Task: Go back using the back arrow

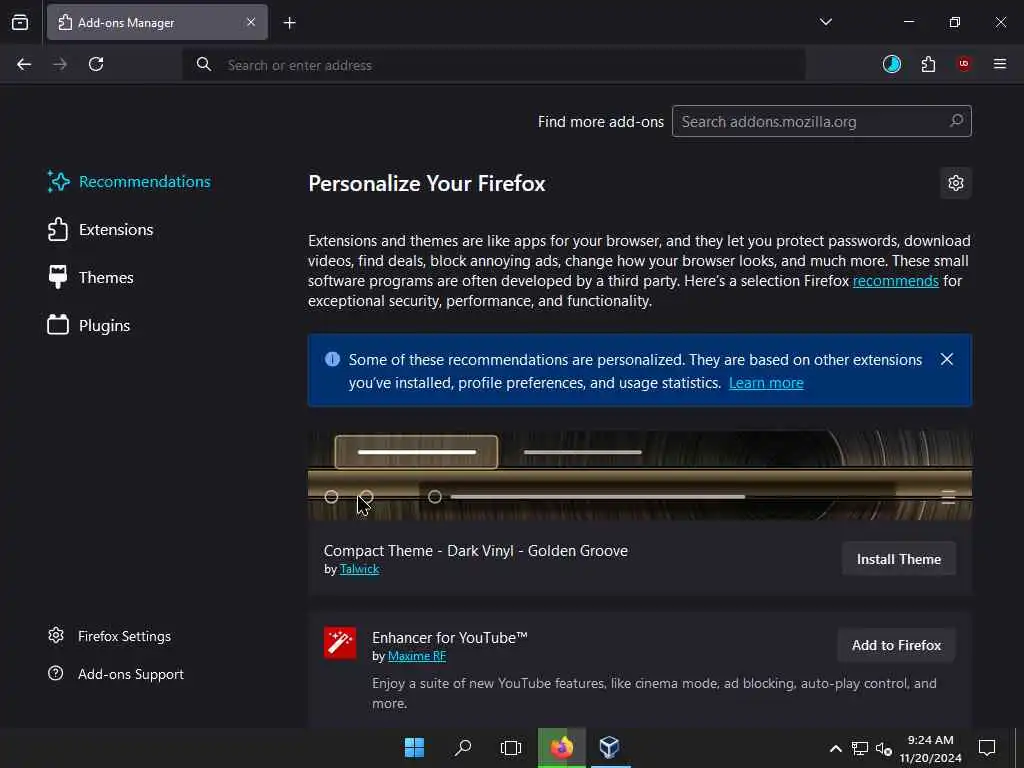Action: point(24,64)
